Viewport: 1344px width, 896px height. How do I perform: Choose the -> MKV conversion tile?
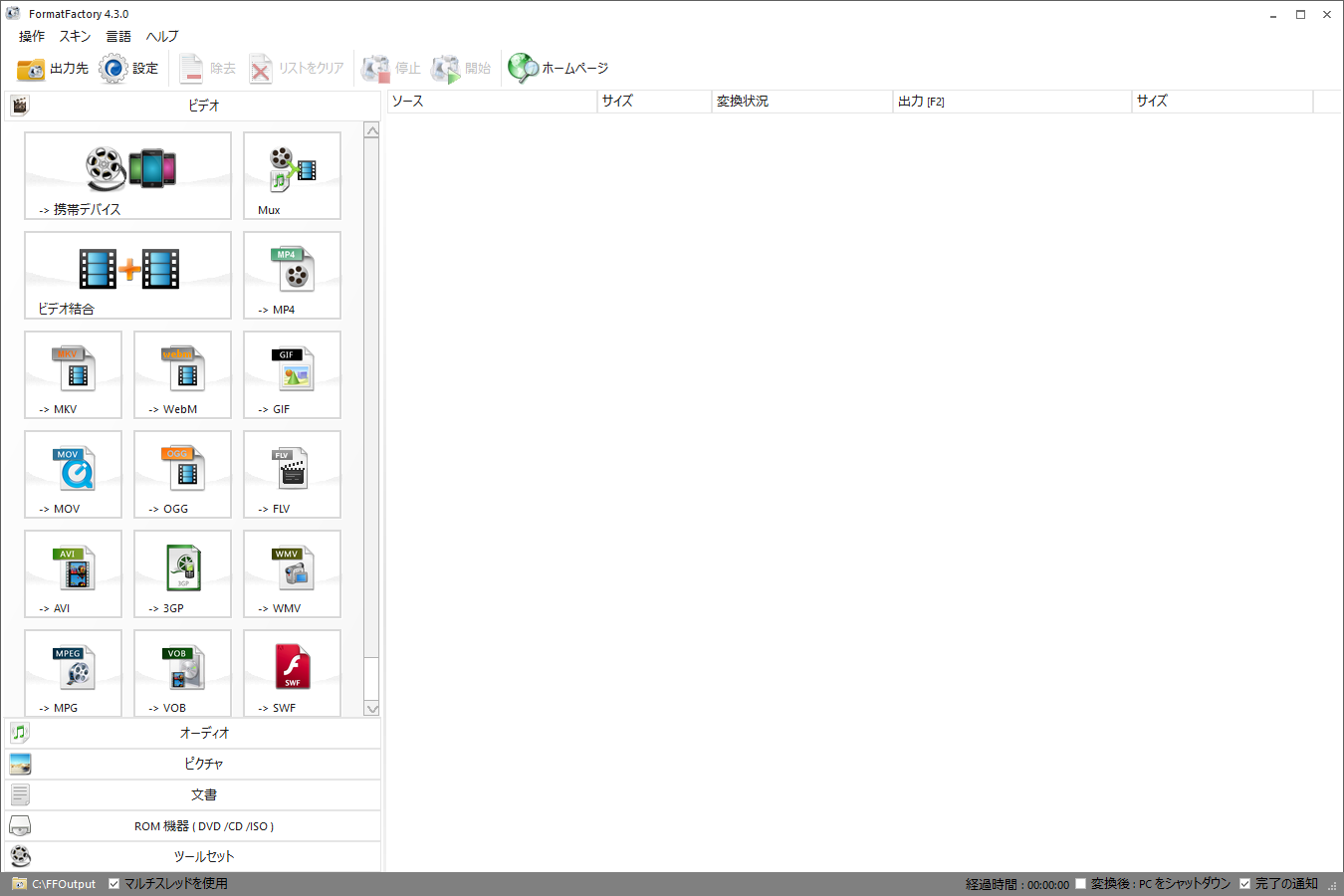(73, 374)
